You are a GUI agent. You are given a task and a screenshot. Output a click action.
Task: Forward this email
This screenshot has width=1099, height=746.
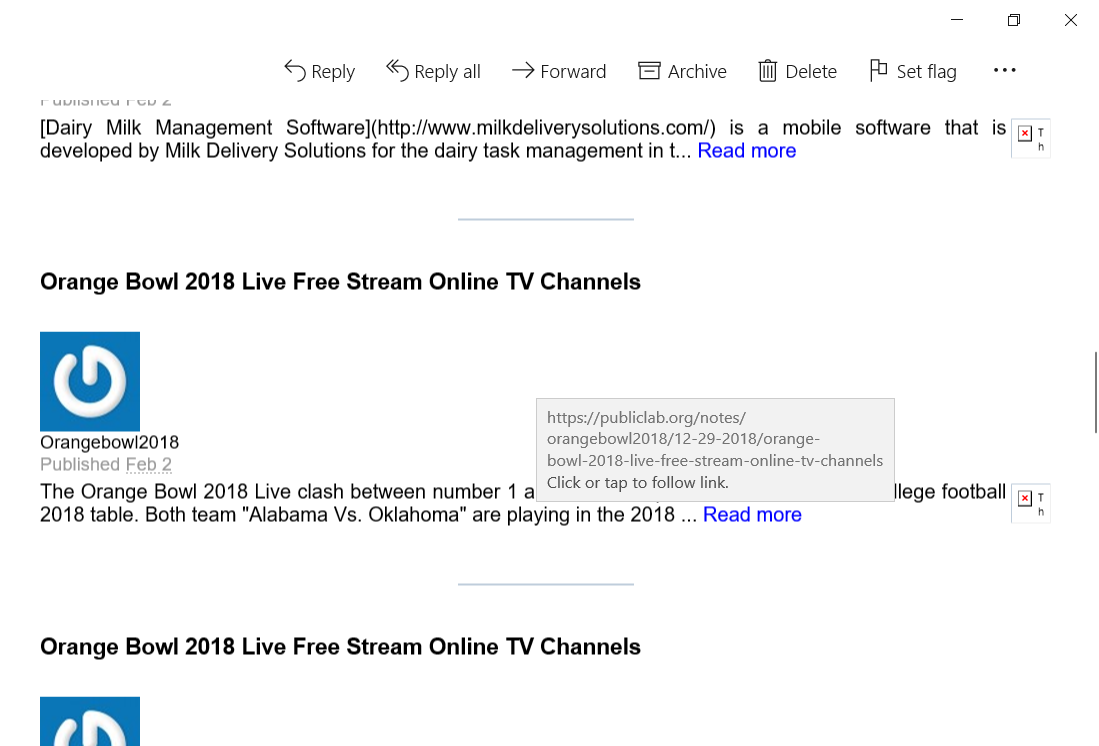559,71
